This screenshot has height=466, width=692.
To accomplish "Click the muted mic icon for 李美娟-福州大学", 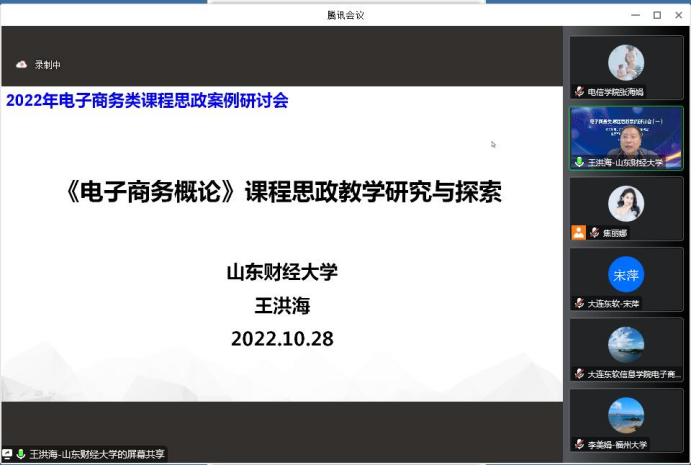I will [579, 444].
